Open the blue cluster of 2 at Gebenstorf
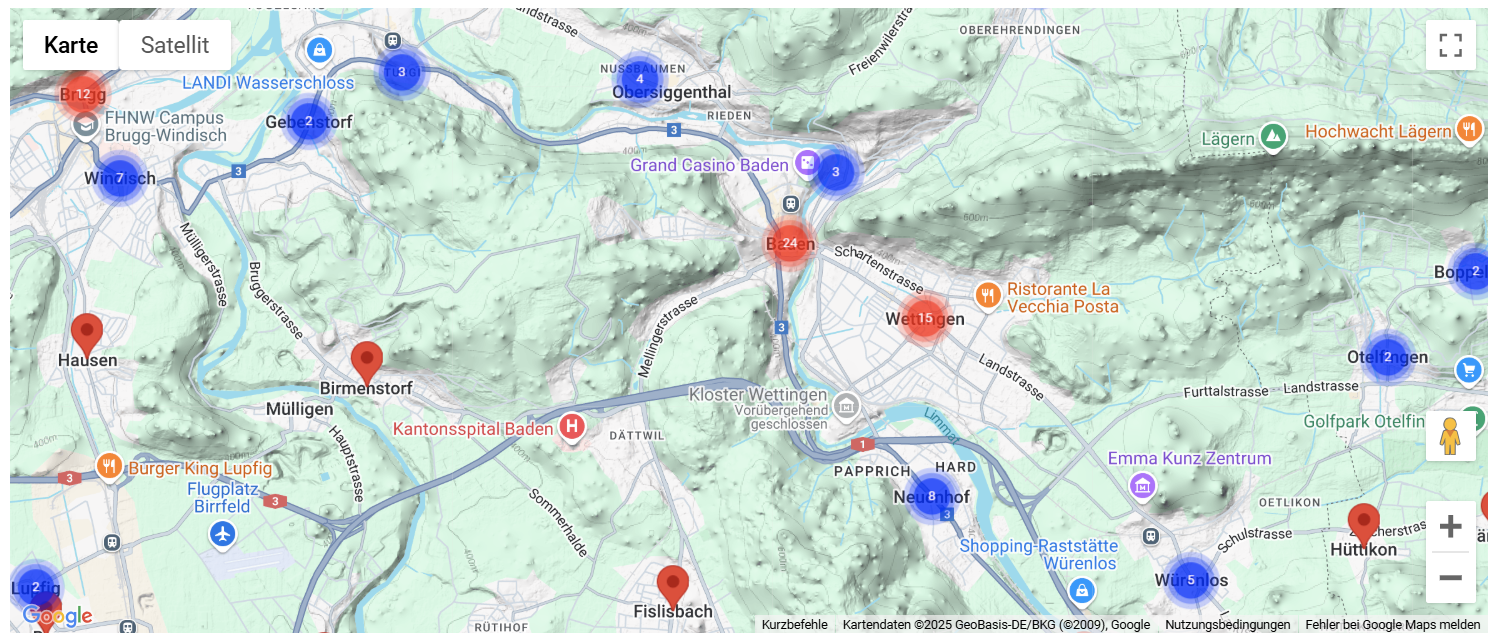 coord(308,121)
